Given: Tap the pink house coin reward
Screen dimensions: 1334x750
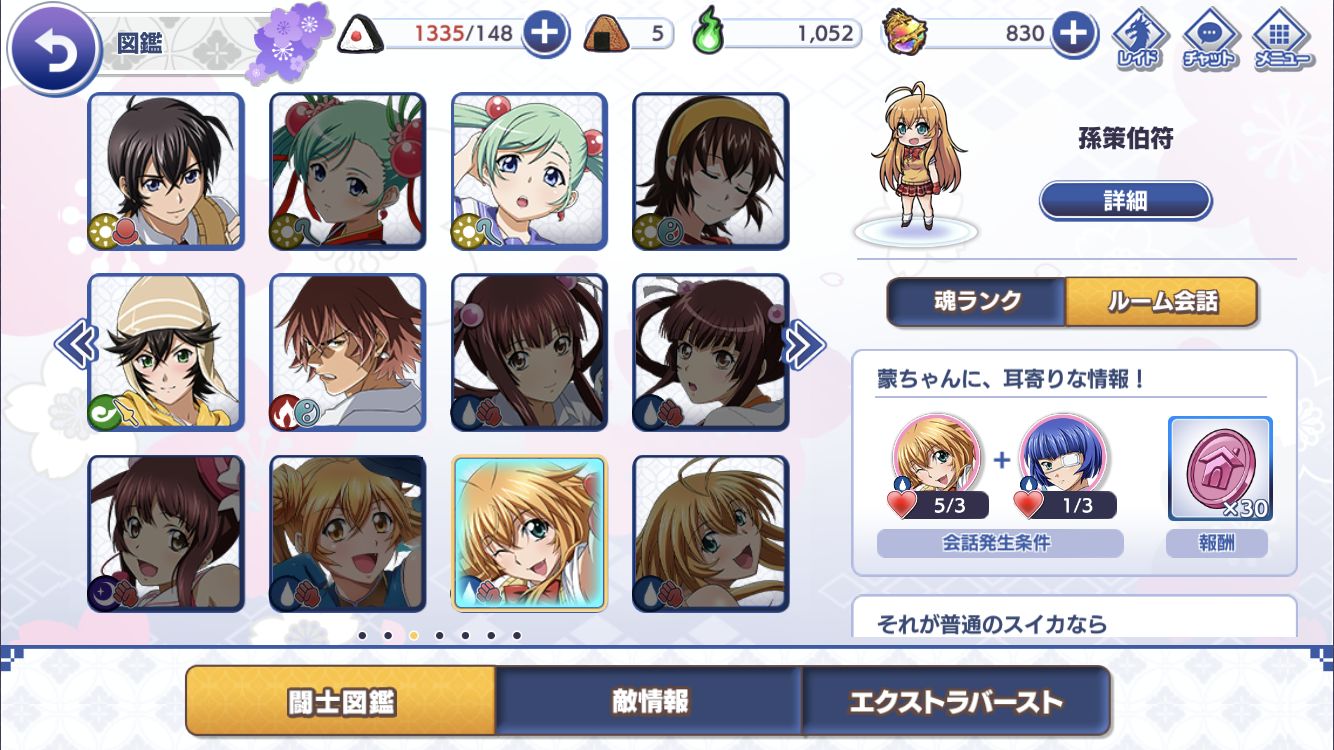Looking at the screenshot, I should [x=1219, y=469].
